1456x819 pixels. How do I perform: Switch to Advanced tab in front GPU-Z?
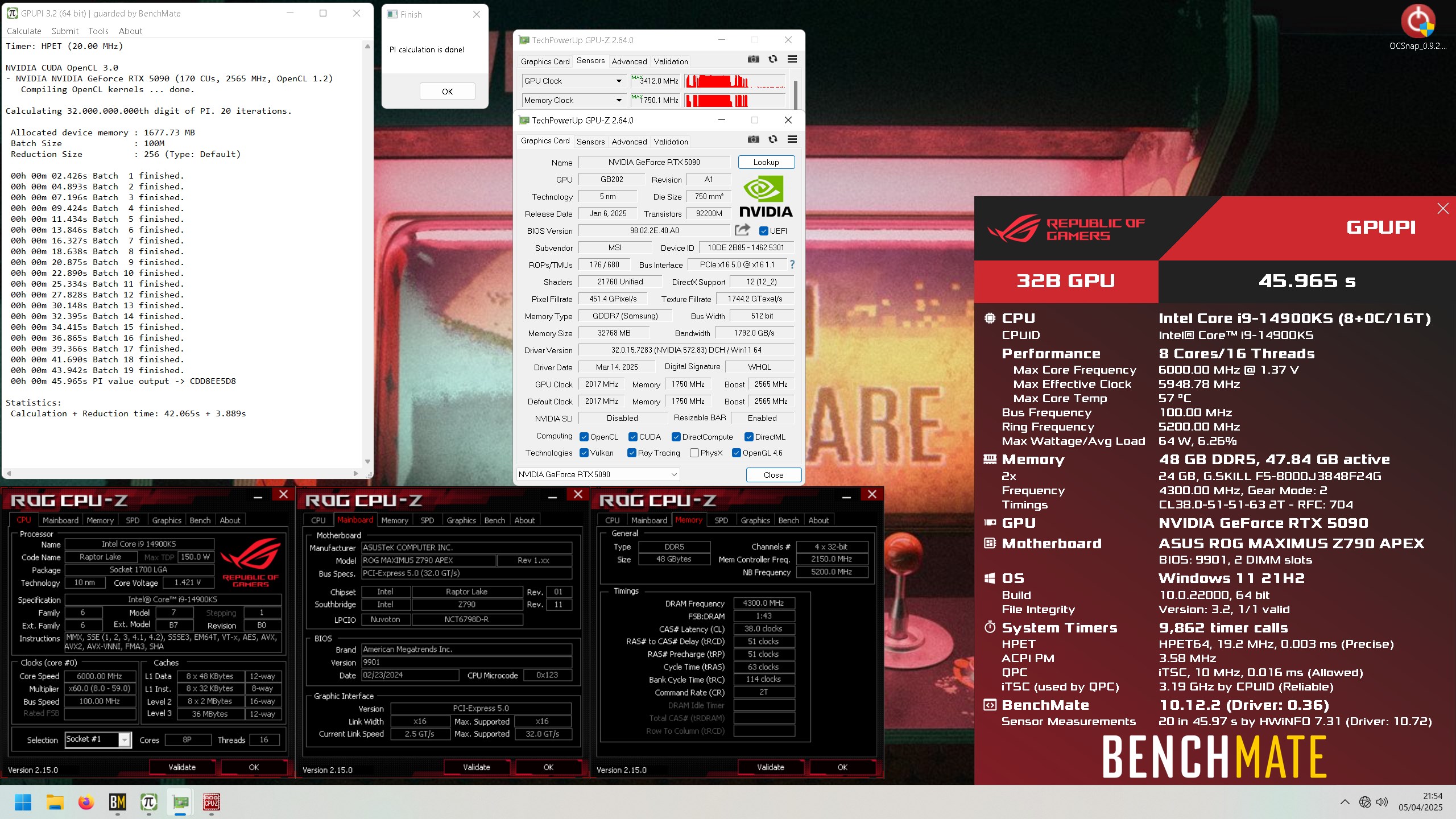(x=629, y=142)
